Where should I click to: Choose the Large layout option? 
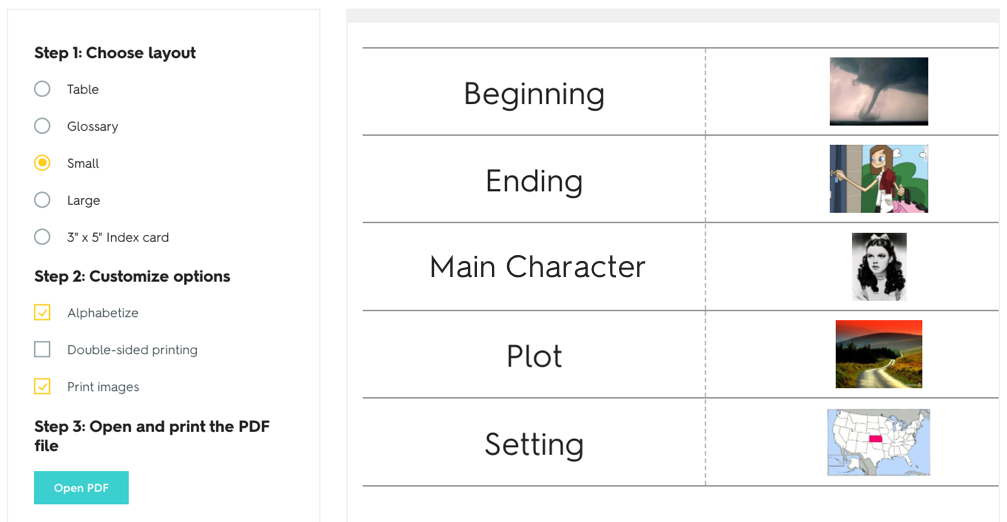(x=42, y=200)
